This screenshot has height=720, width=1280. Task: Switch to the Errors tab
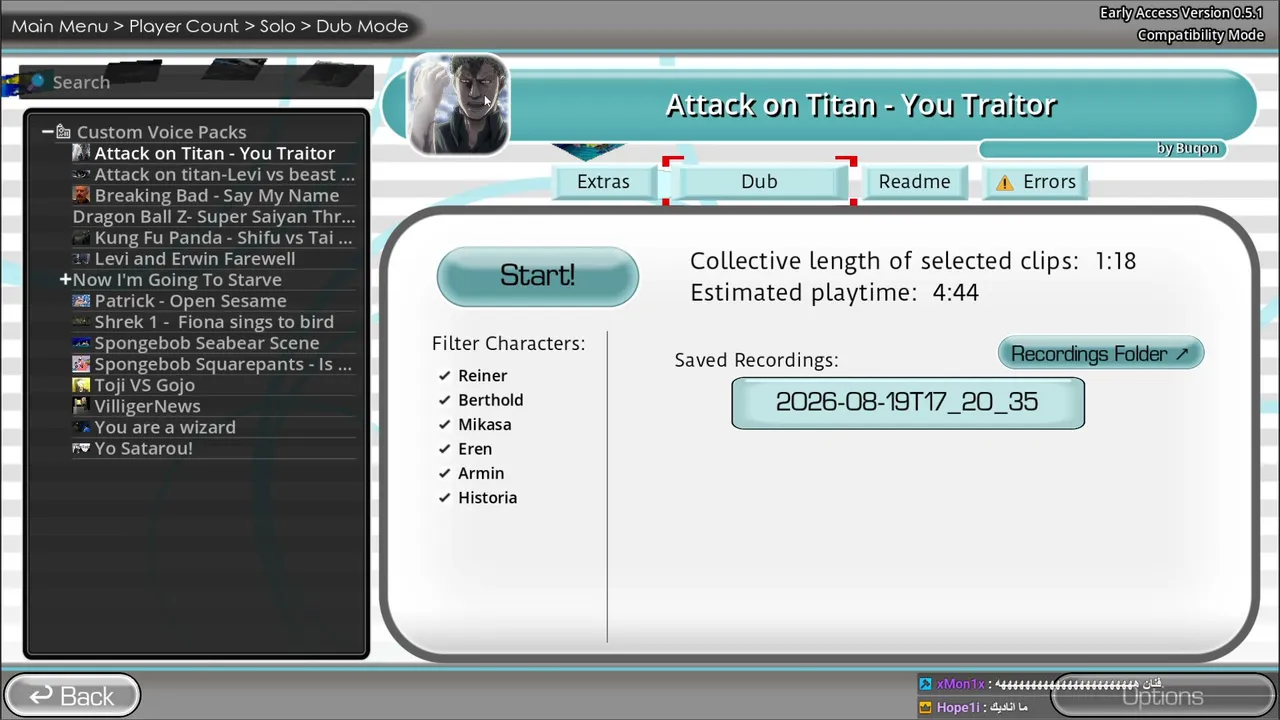click(x=1036, y=182)
